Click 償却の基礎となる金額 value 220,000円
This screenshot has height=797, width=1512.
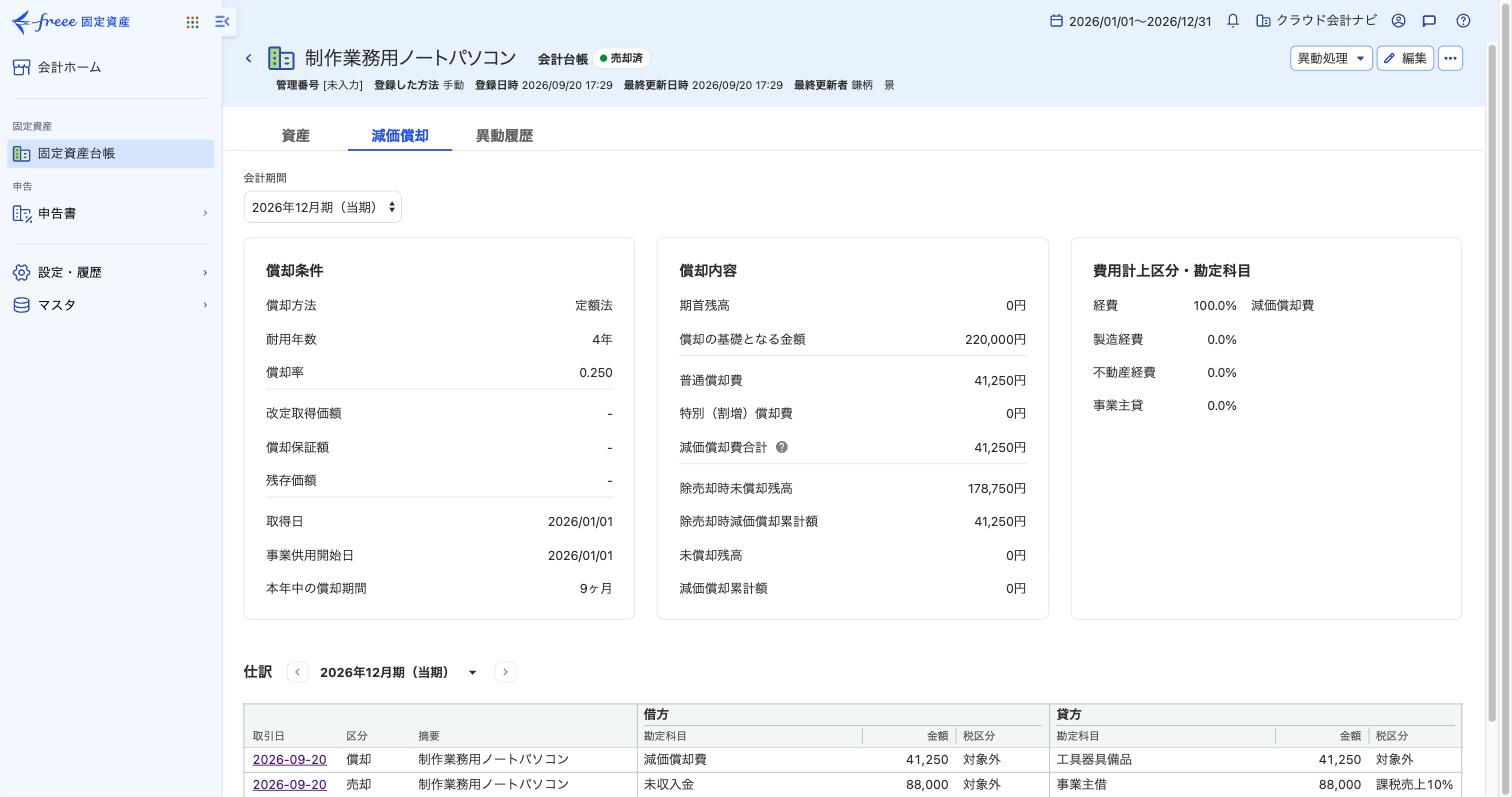[995, 339]
